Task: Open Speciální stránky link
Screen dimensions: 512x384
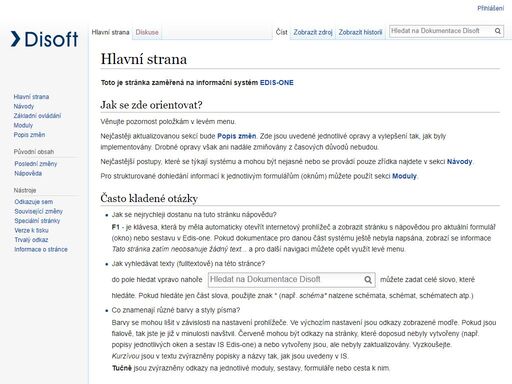Action: pos(37,221)
